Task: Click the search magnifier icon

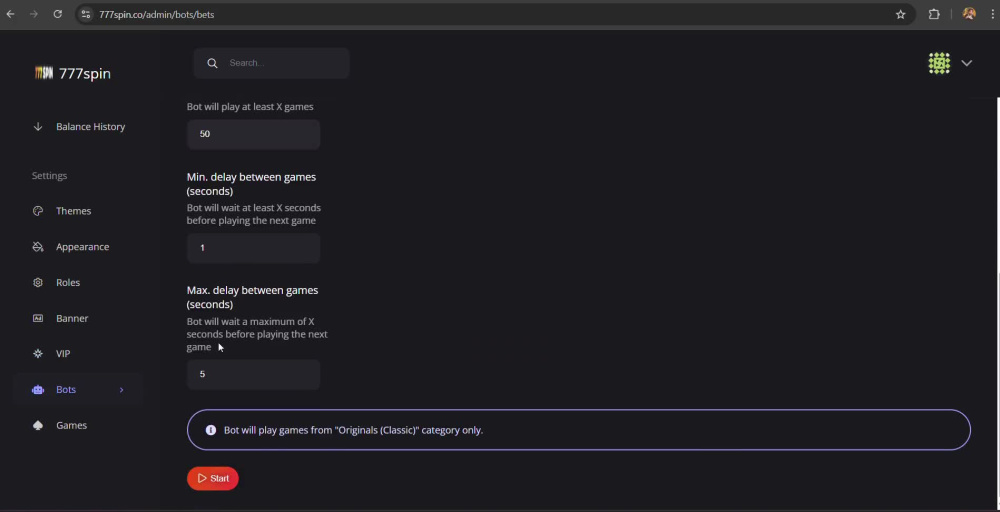Action: [x=212, y=62]
